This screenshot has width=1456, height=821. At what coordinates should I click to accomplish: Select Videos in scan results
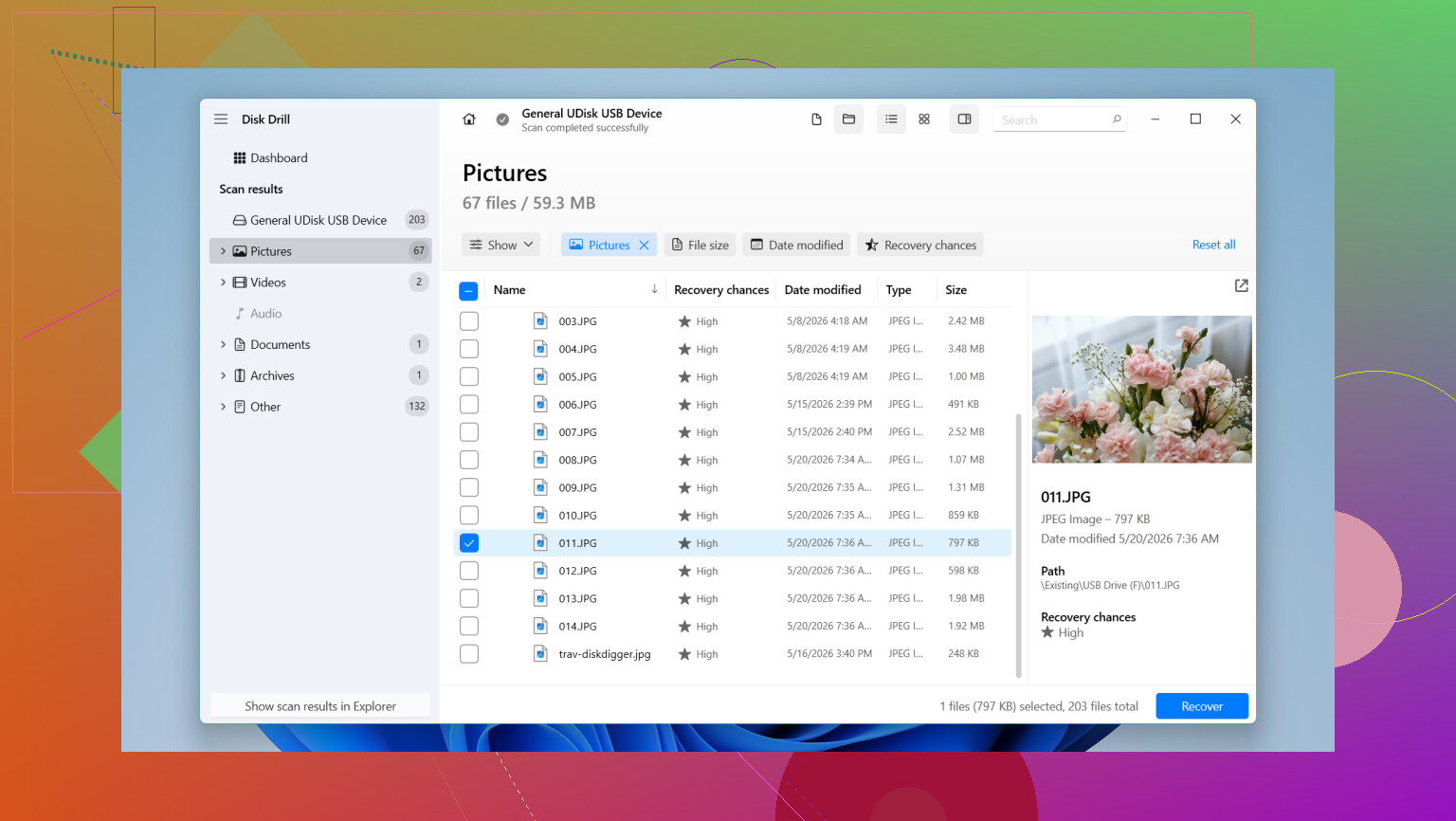click(320, 283)
